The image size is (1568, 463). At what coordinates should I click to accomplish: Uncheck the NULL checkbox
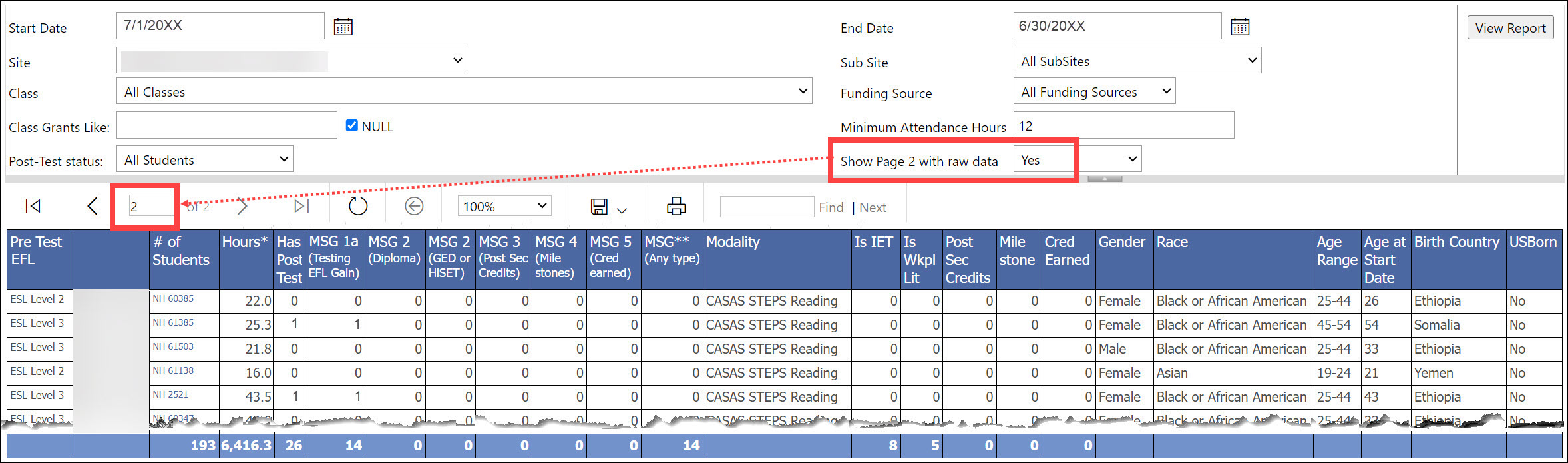(352, 125)
